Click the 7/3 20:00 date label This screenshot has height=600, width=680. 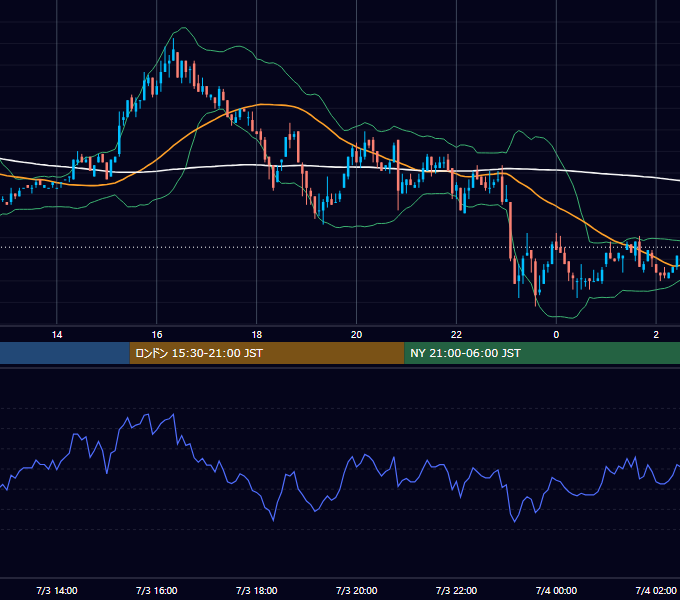pyautogui.click(x=356, y=590)
